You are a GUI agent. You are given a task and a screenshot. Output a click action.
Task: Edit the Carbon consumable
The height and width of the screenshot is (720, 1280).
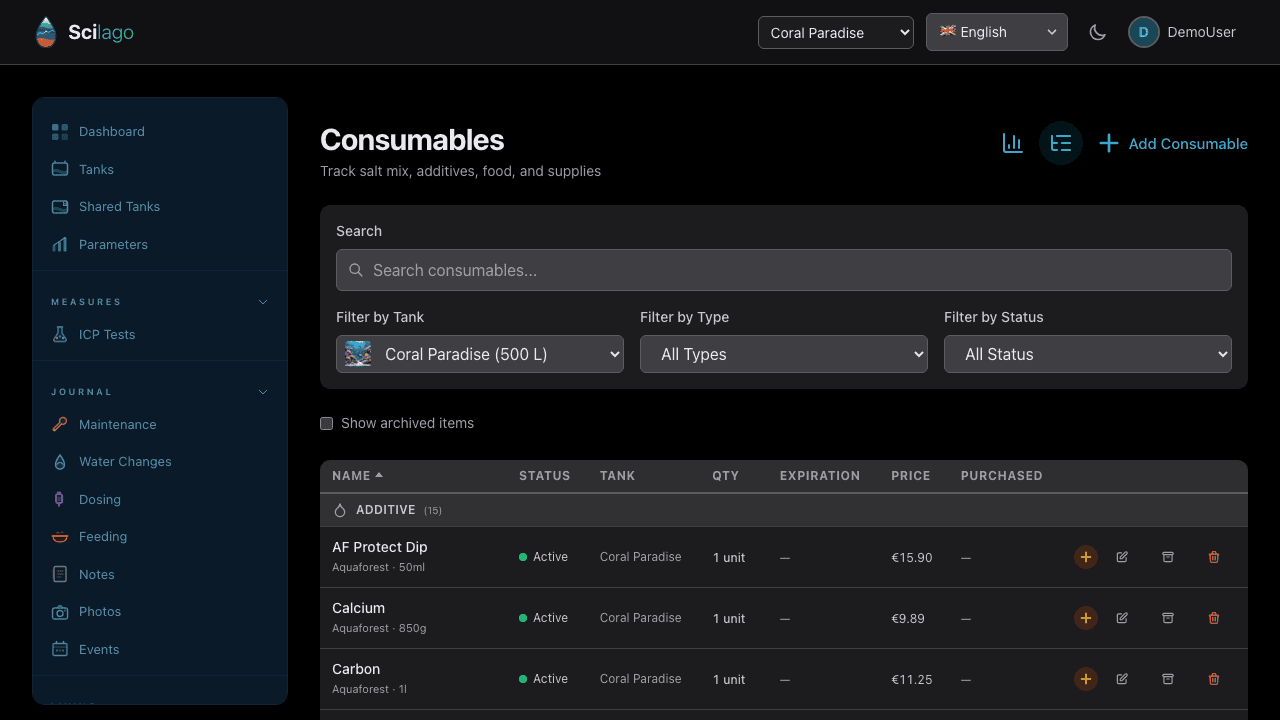[x=1122, y=679]
